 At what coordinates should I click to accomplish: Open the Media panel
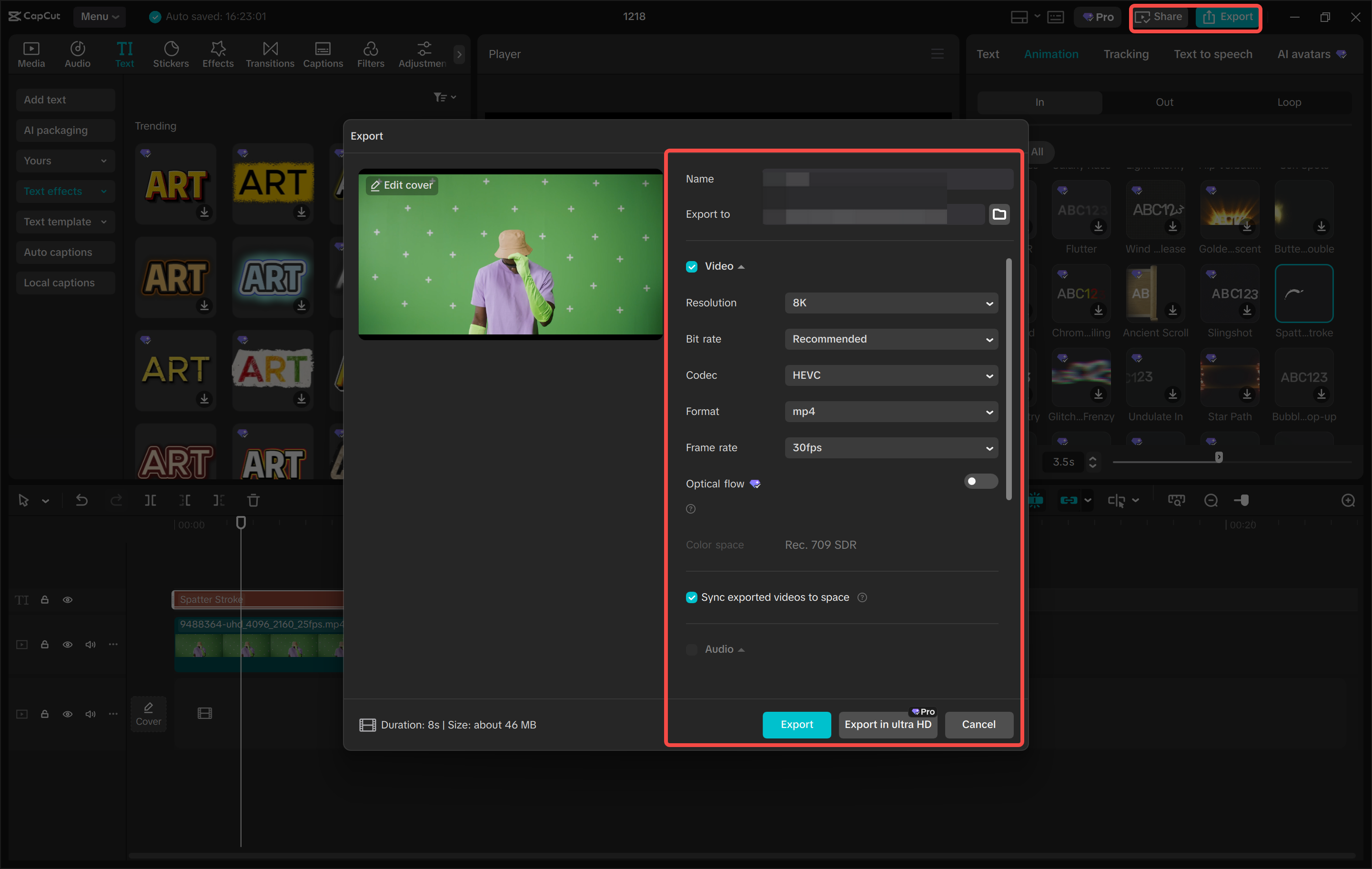click(x=31, y=54)
